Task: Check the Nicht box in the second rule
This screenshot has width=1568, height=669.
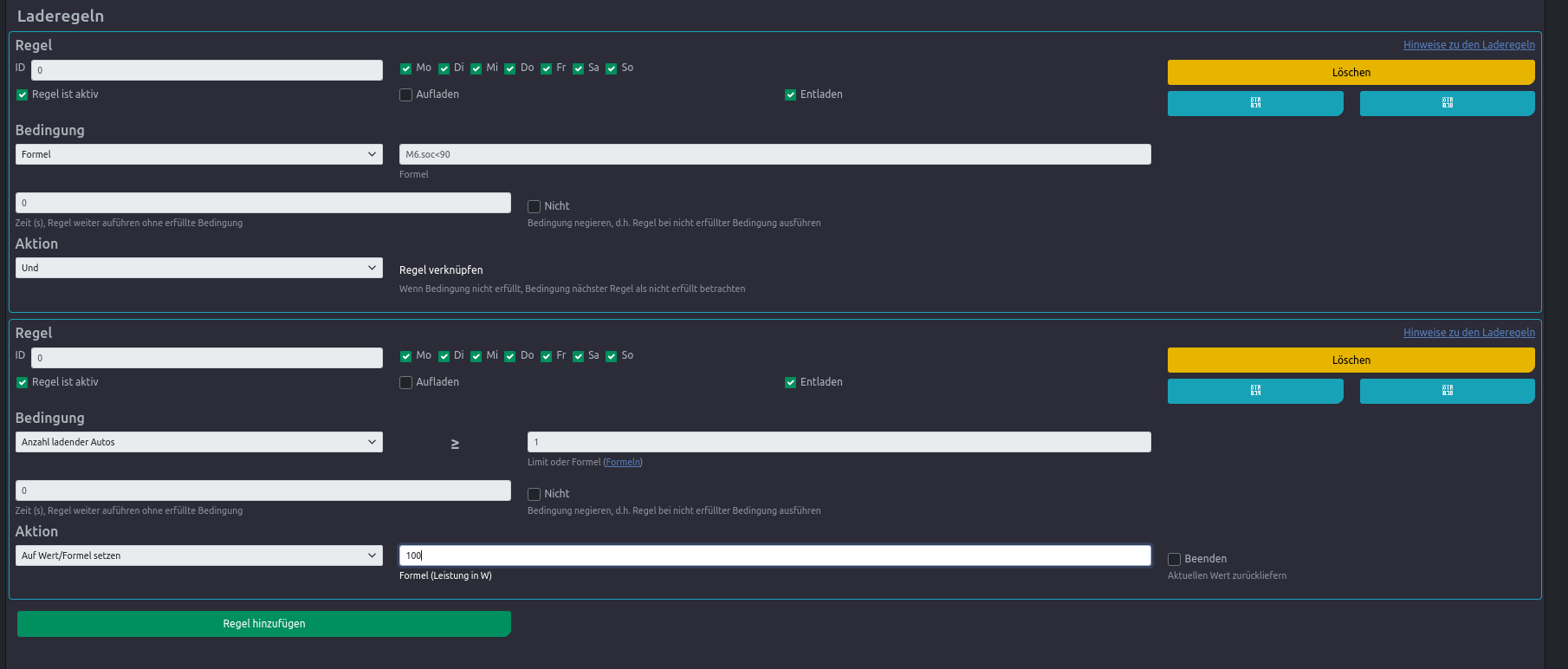Action: pos(535,494)
